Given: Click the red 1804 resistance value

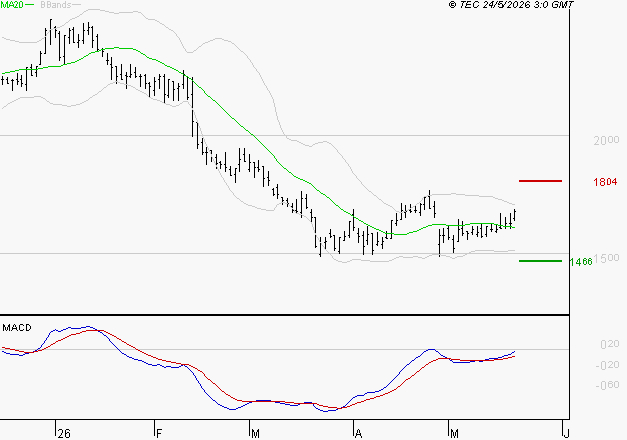Looking at the screenshot, I should pyautogui.click(x=605, y=182).
